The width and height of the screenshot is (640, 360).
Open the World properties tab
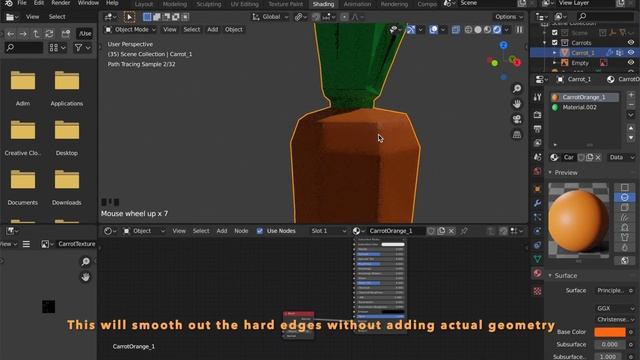(x=538, y=171)
